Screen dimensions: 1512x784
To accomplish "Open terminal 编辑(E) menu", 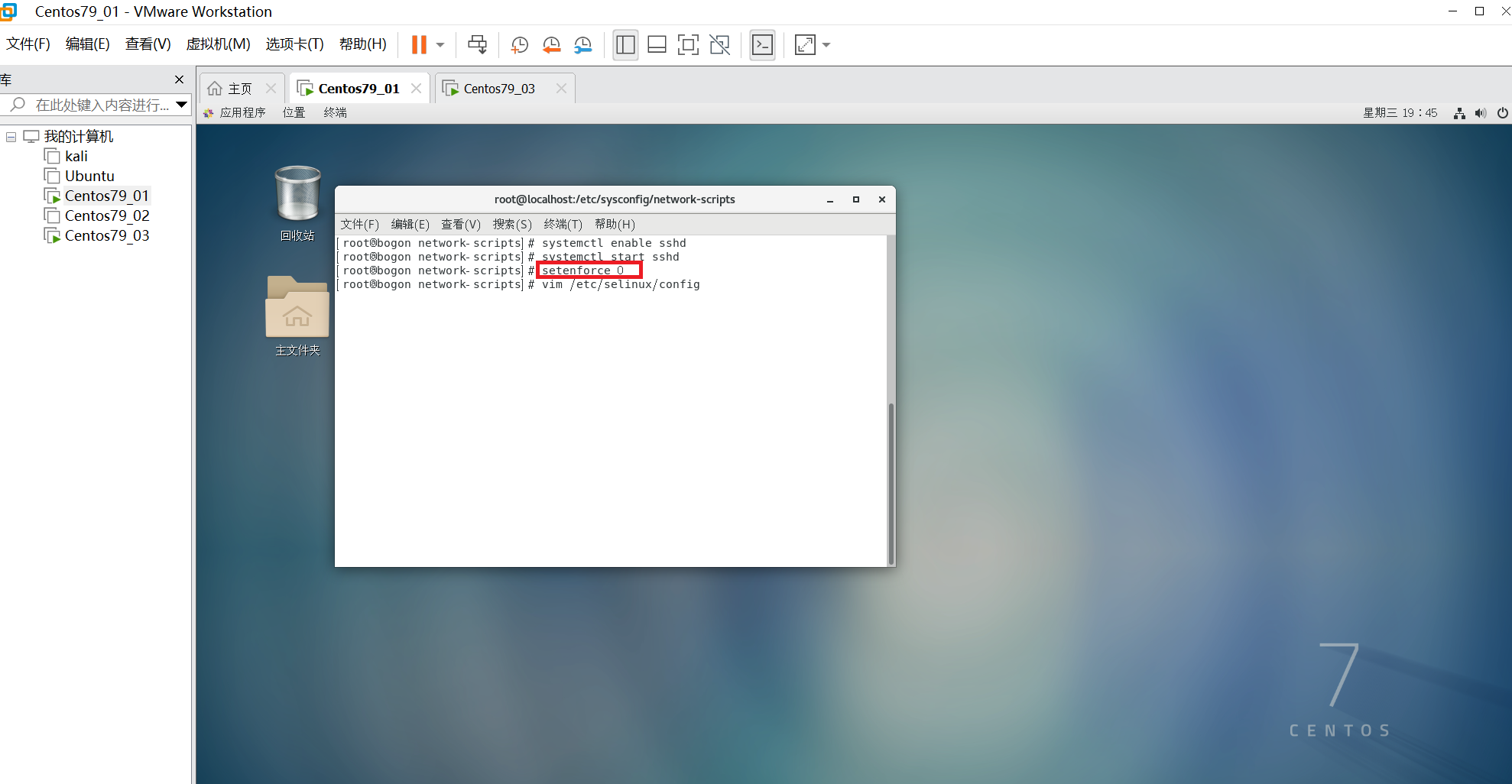I will pyautogui.click(x=410, y=225).
